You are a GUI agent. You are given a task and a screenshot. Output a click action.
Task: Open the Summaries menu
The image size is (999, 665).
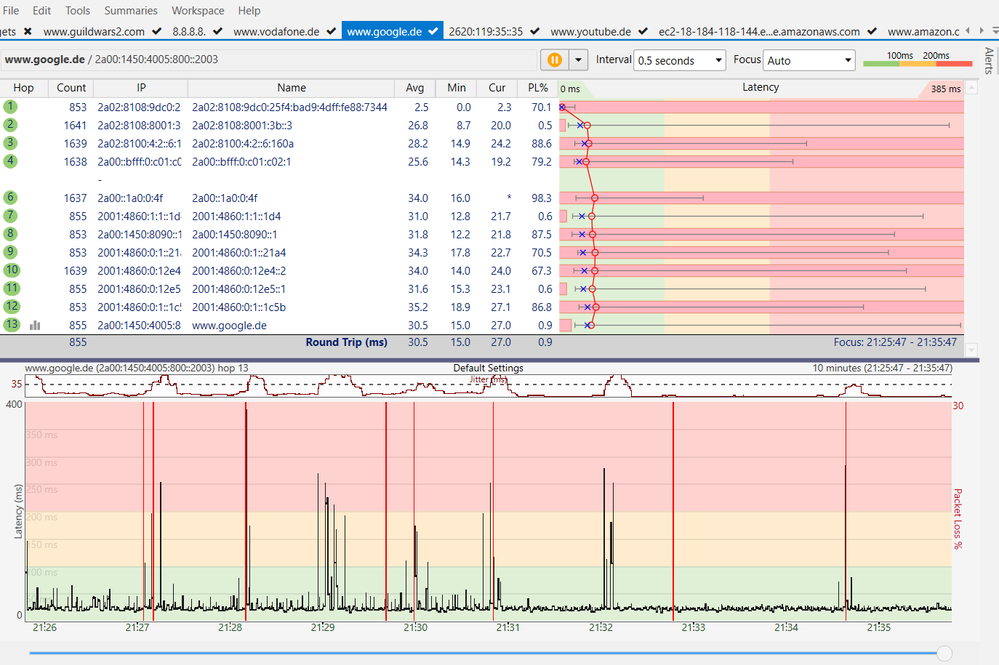pos(131,10)
